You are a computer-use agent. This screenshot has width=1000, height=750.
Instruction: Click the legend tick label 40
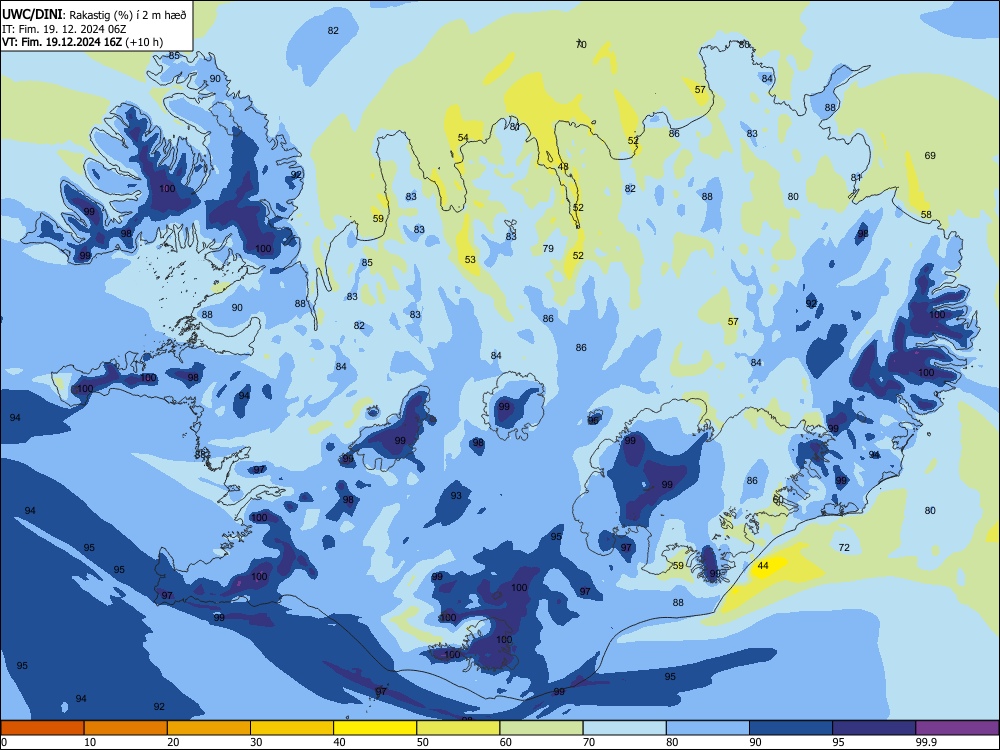[339, 742]
